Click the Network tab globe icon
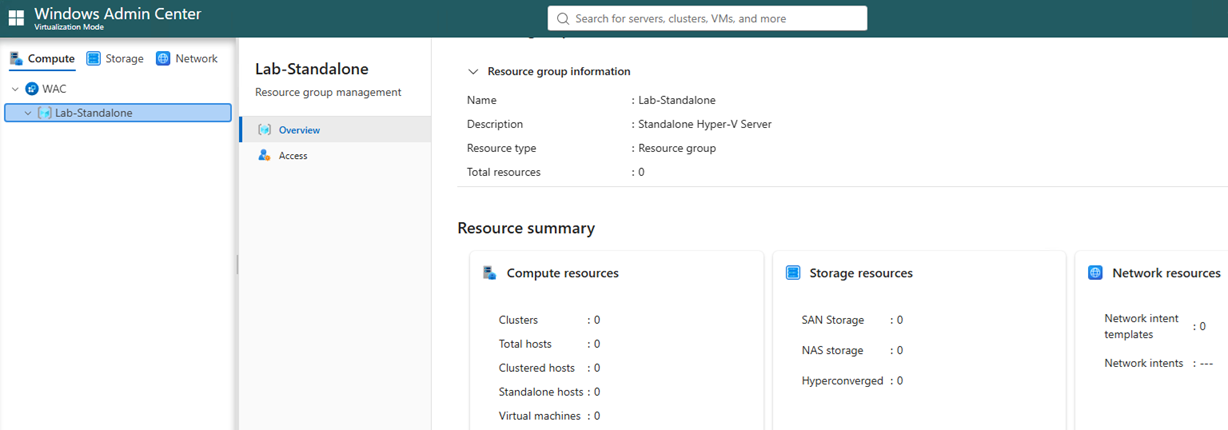This screenshot has height=430, width=1228. coord(163,59)
